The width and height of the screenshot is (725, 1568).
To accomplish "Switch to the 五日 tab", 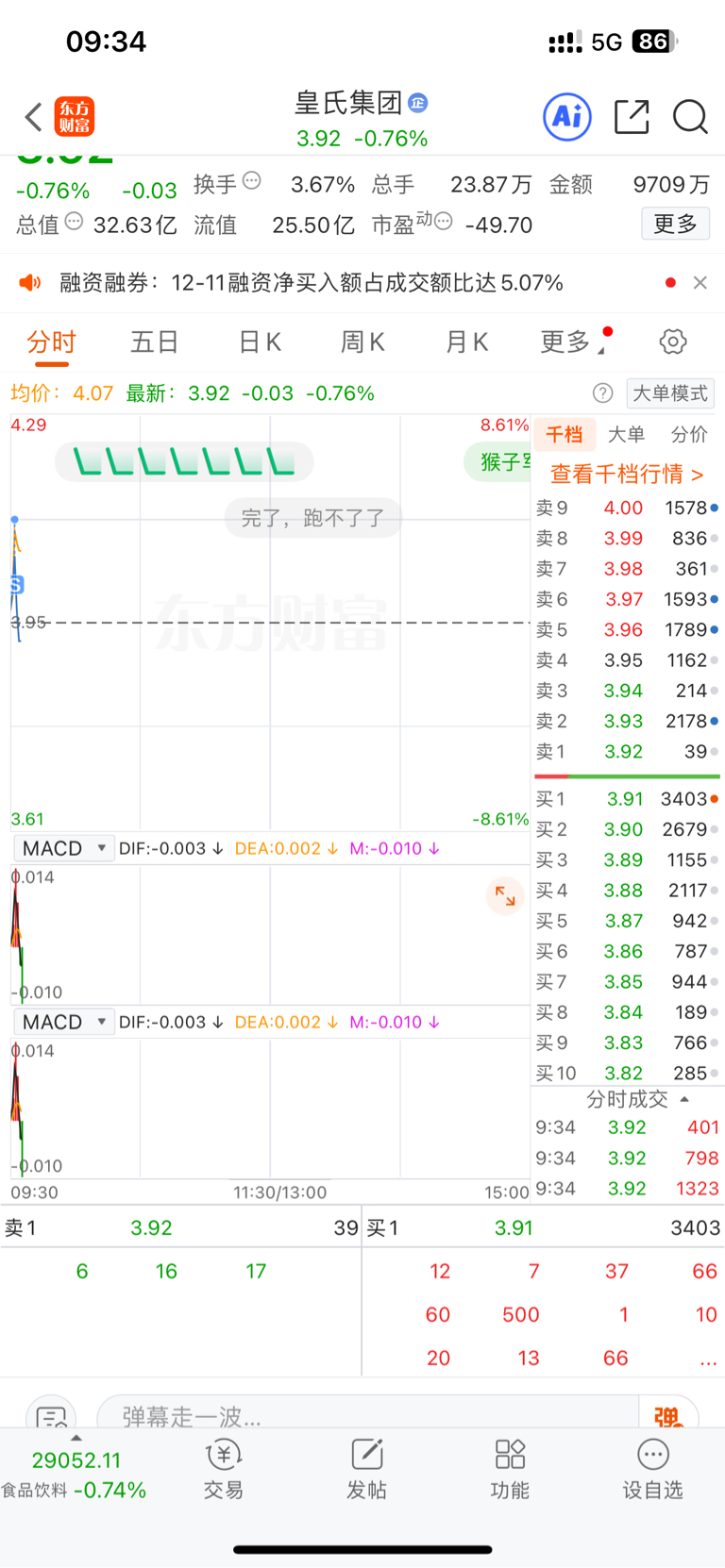I will point(155,342).
